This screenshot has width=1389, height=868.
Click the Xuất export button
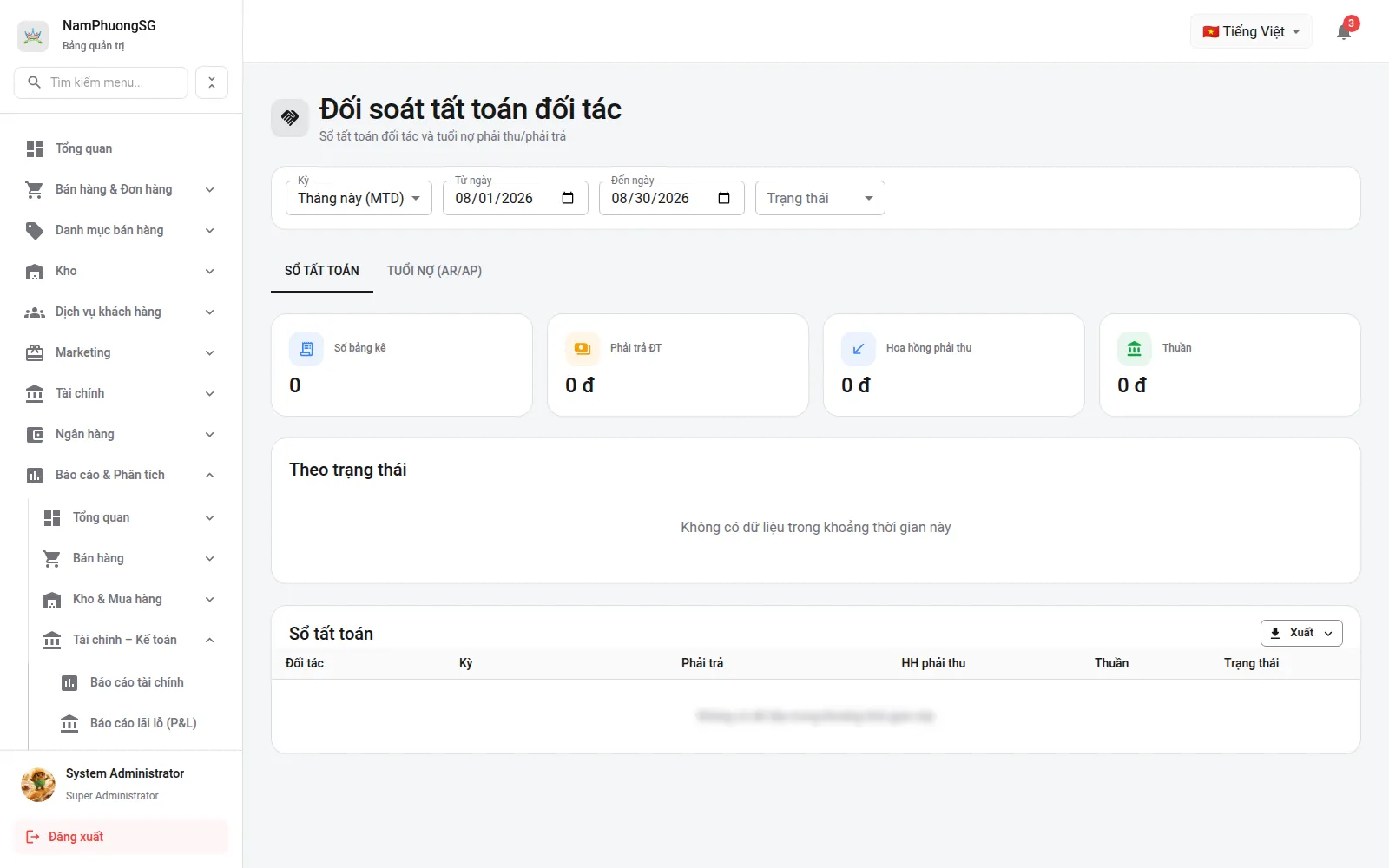pyautogui.click(x=1301, y=633)
